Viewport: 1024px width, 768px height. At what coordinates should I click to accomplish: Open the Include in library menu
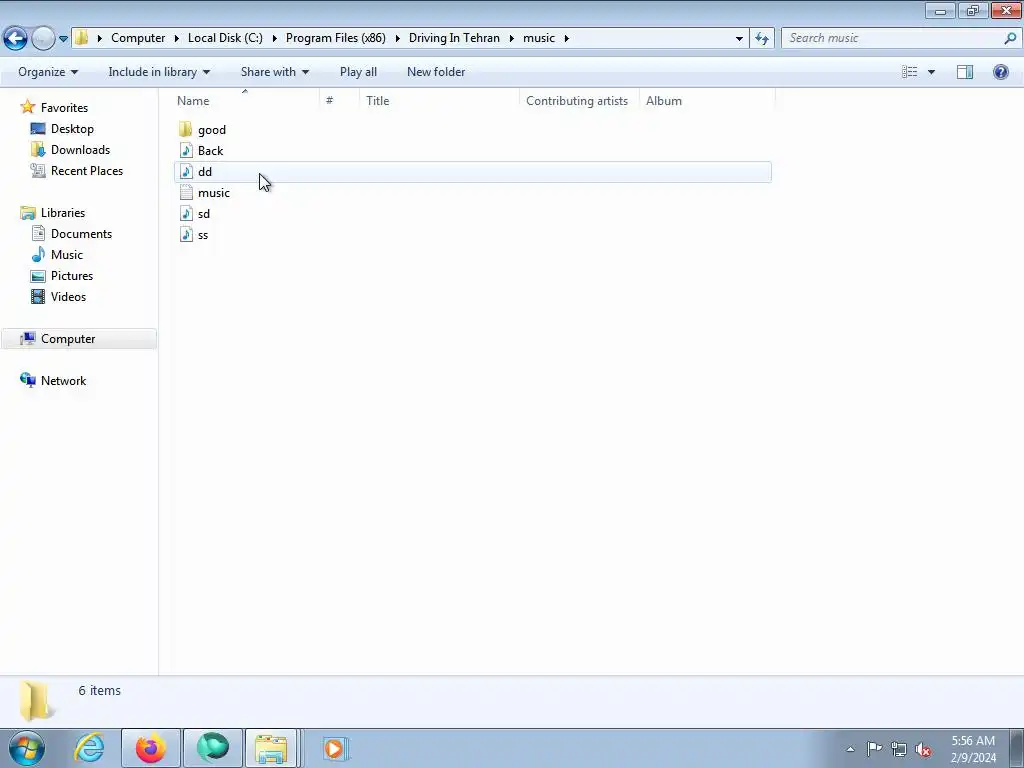[159, 72]
